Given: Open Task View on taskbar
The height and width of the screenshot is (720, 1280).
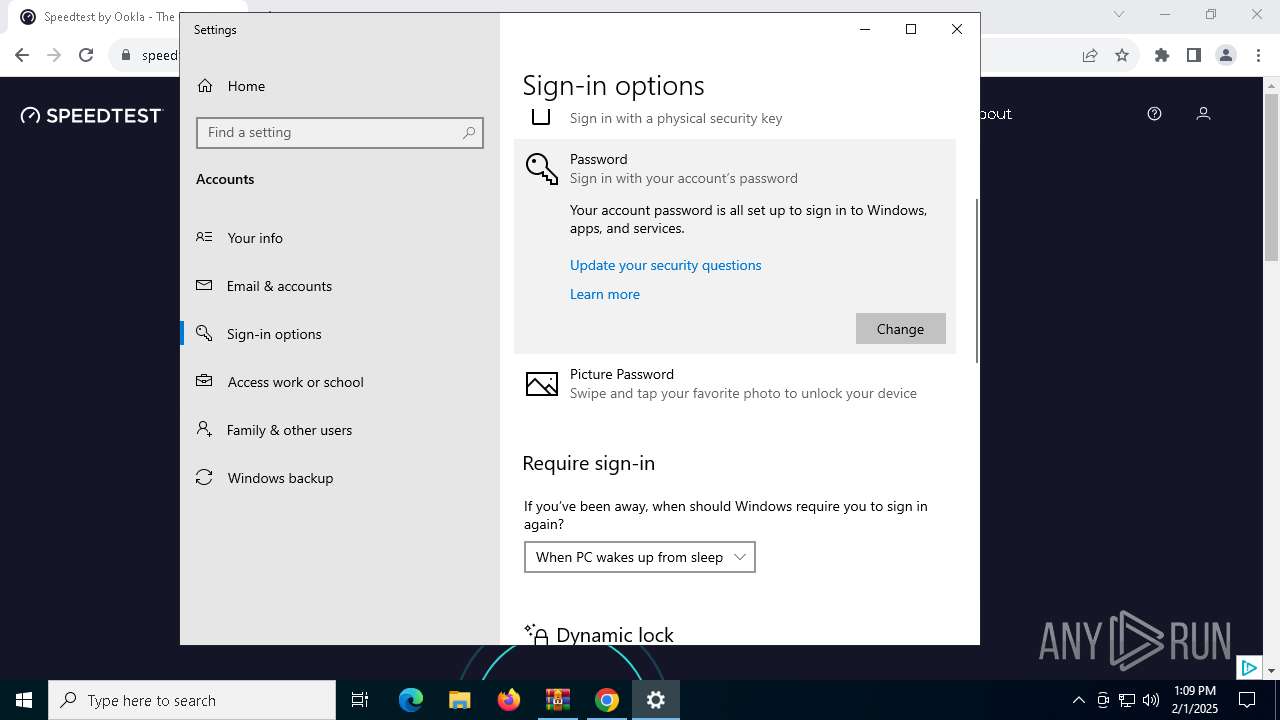Looking at the screenshot, I should (x=360, y=700).
